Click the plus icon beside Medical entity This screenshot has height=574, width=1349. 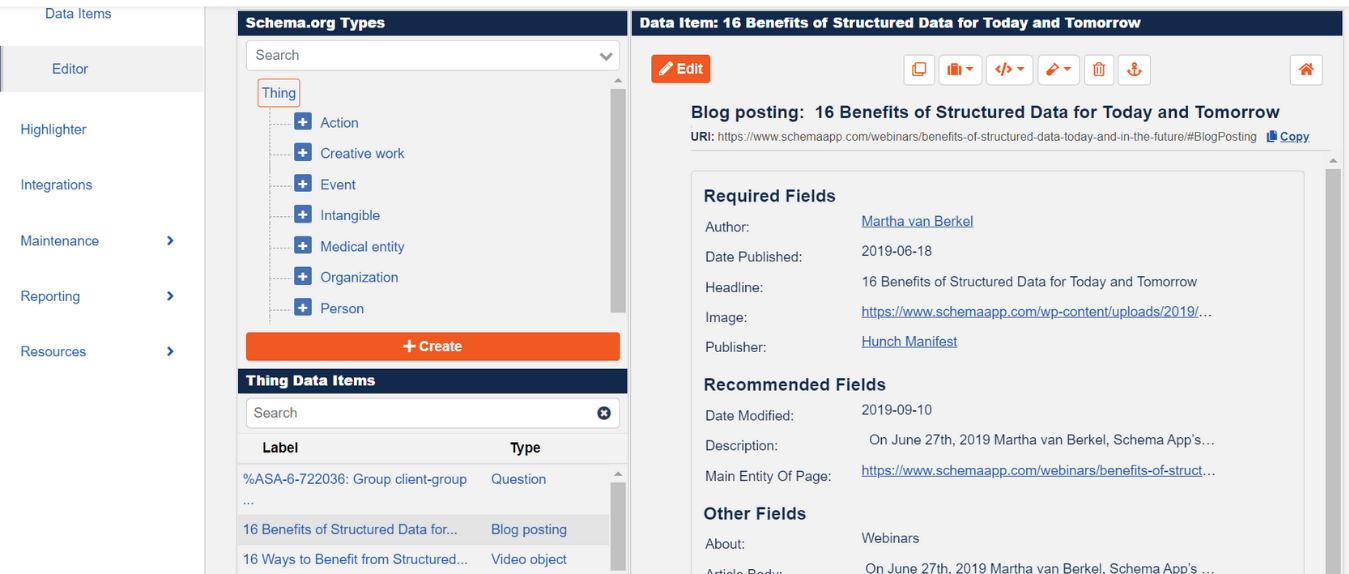(x=303, y=246)
